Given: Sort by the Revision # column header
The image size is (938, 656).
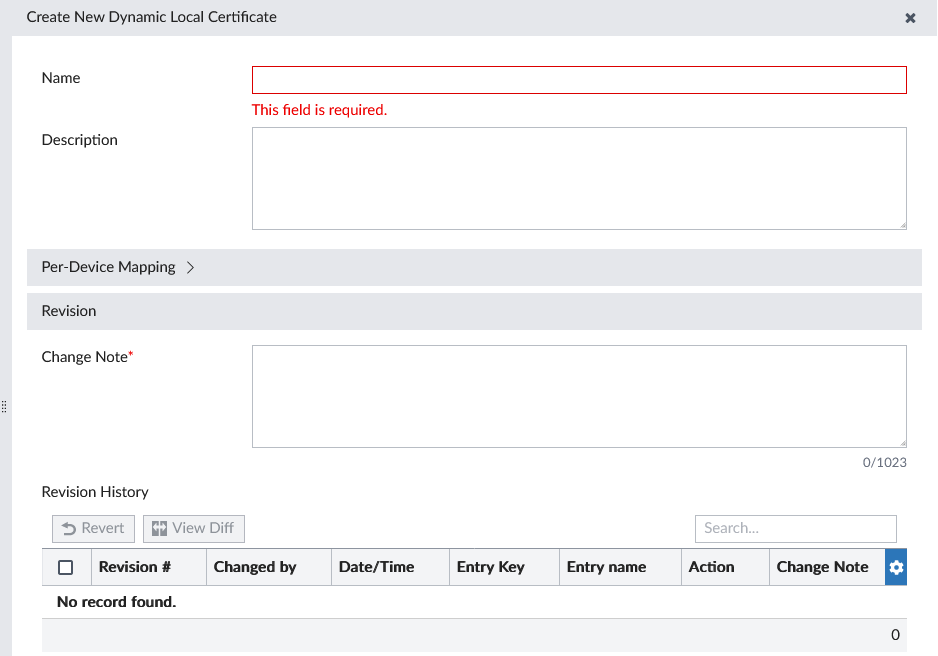Looking at the screenshot, I should 148,567.
